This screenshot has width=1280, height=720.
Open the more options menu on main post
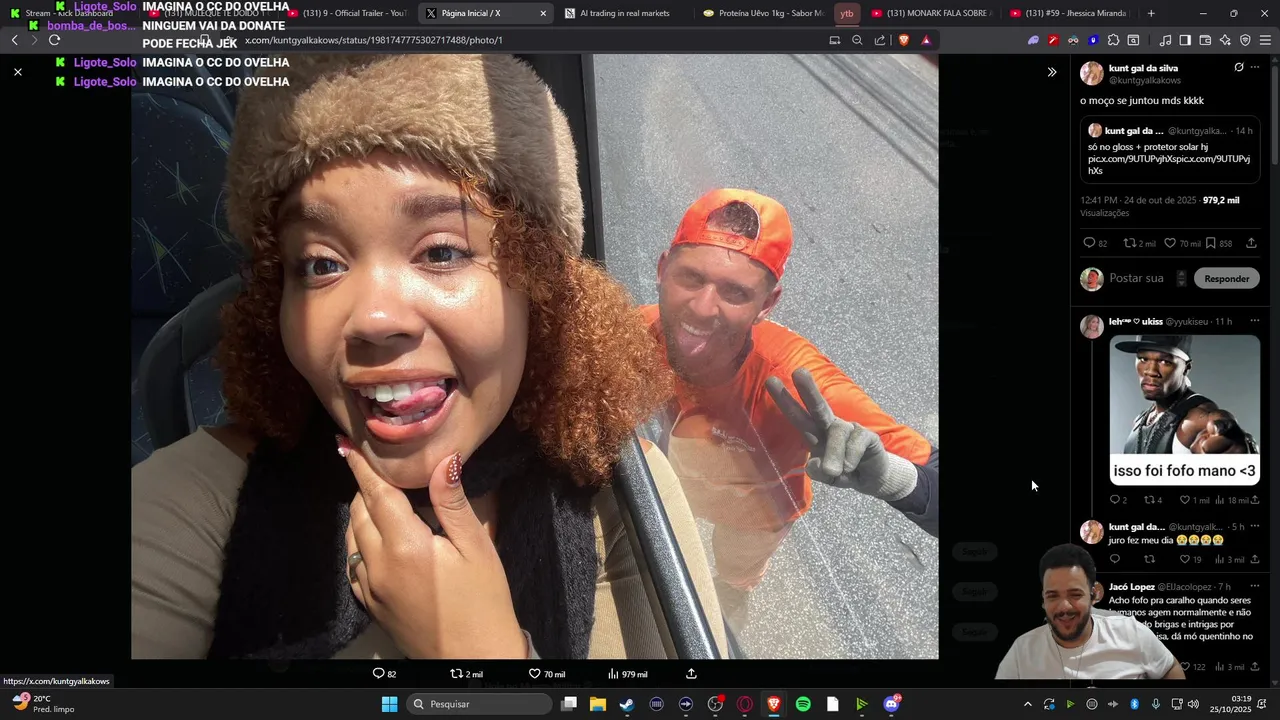pyautogui.click(x=1255, y=67)
